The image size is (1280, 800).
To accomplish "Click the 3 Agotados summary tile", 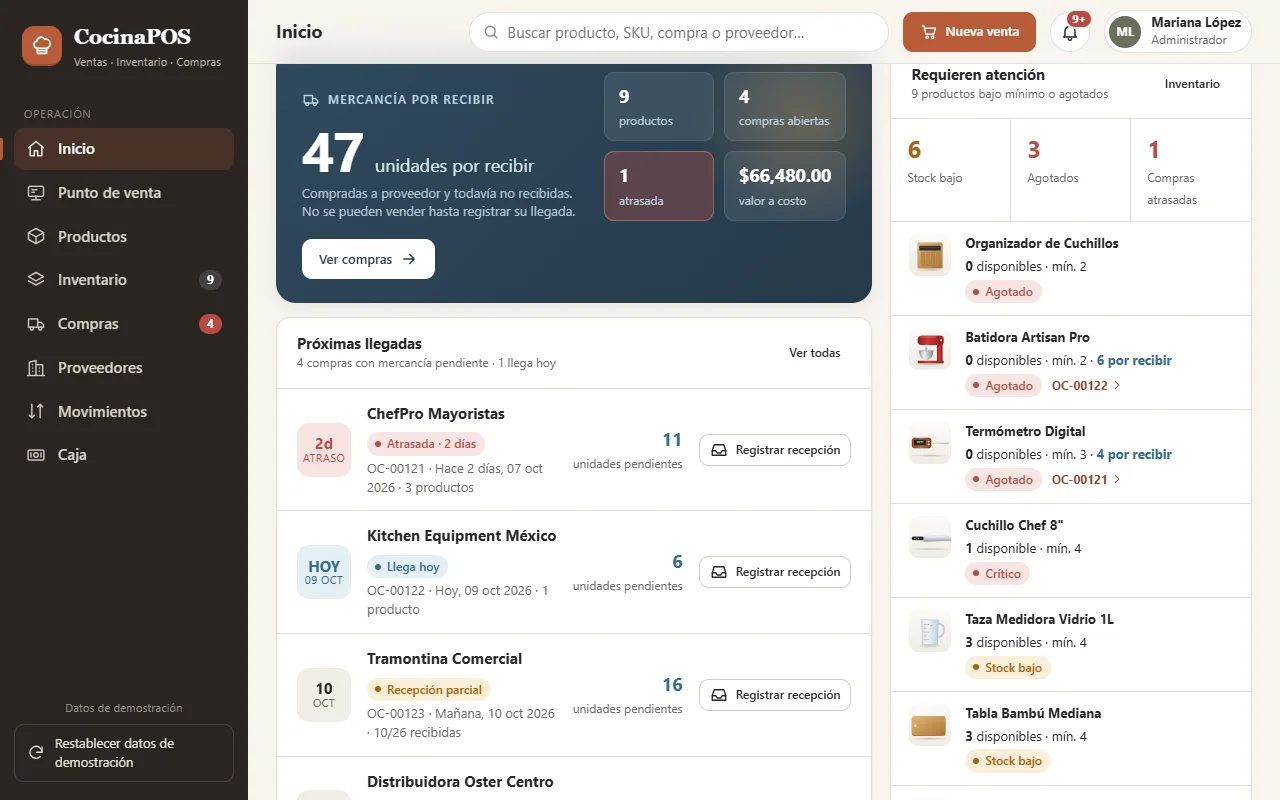I will pos(1070,169).
